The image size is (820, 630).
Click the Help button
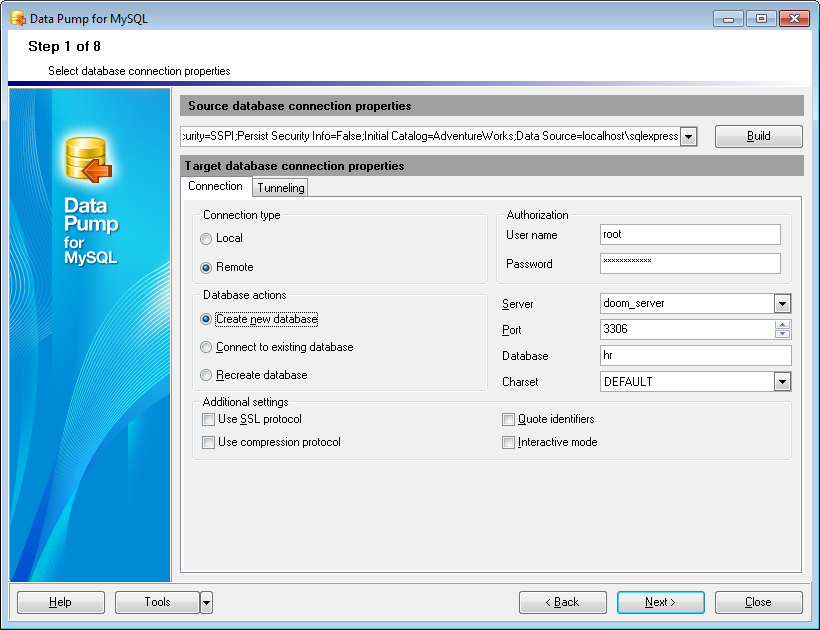coord(61,602)
